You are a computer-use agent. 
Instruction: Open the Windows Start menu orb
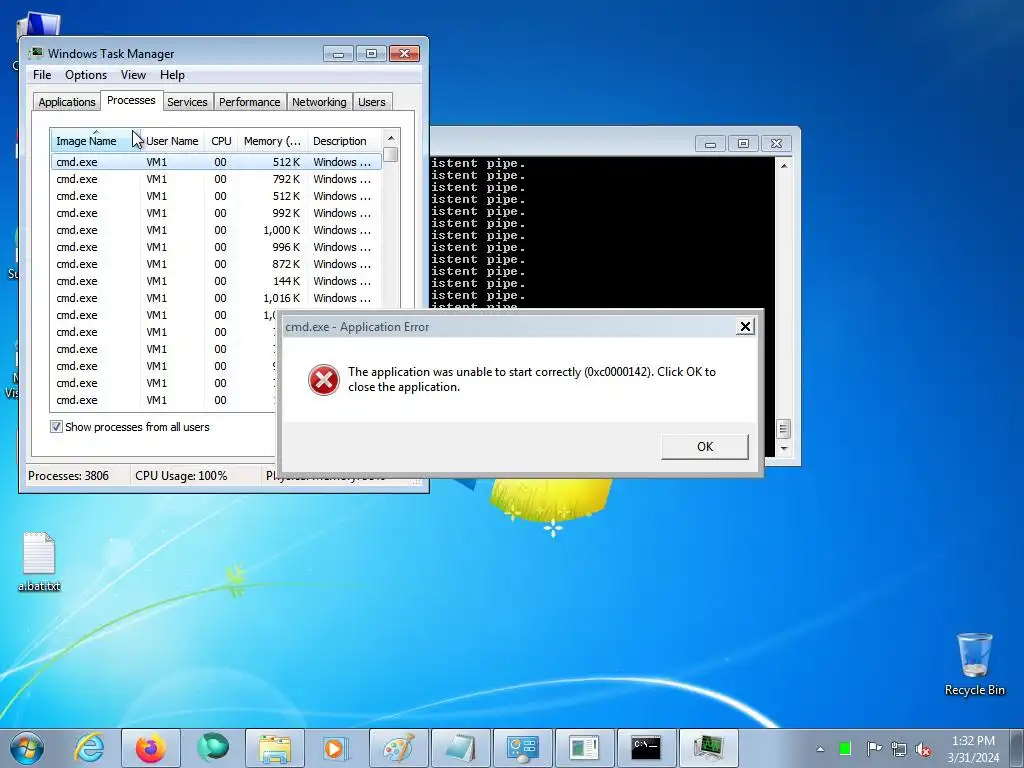[27, 748]
